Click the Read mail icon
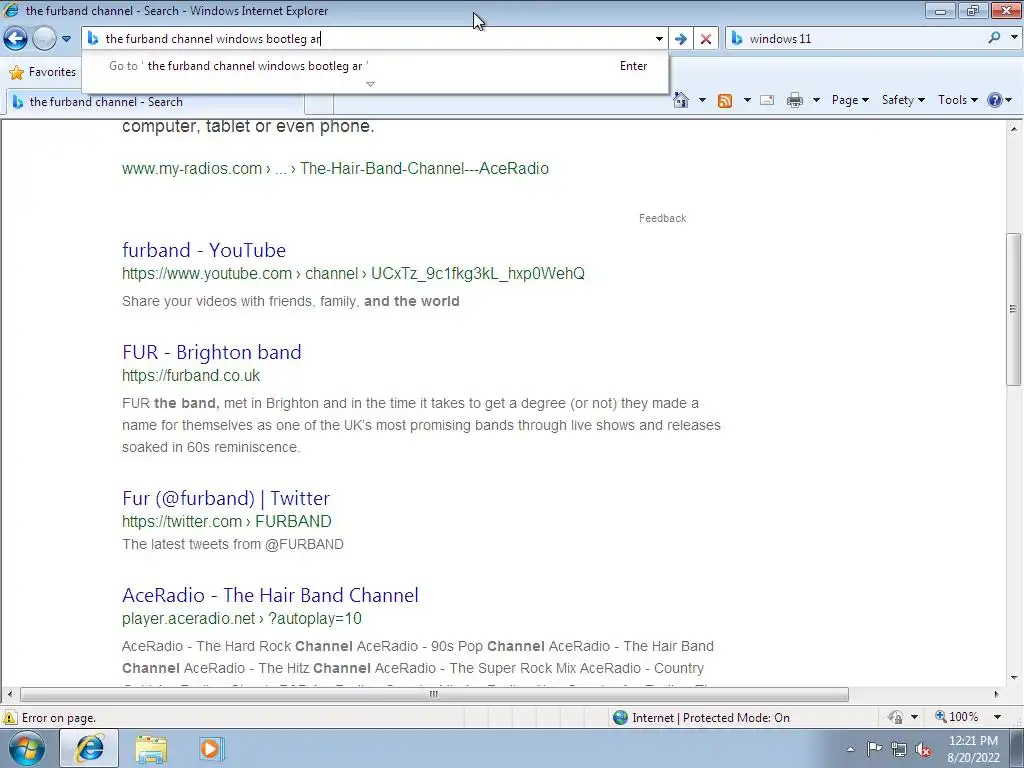1024x768 pixels. click(767, 100)
